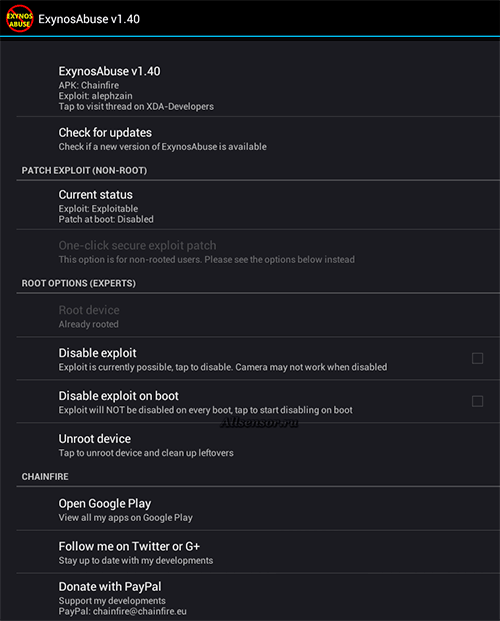
Task: Tick the Disable exploit on boot checkbox
Action: (477, 401)
